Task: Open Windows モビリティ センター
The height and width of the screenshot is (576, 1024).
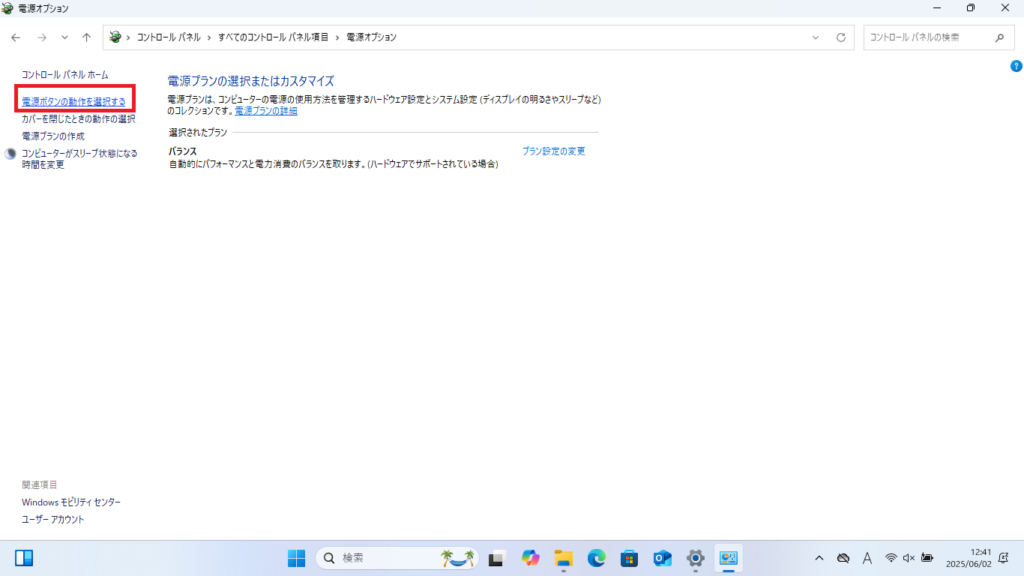Action: point(71,502)
